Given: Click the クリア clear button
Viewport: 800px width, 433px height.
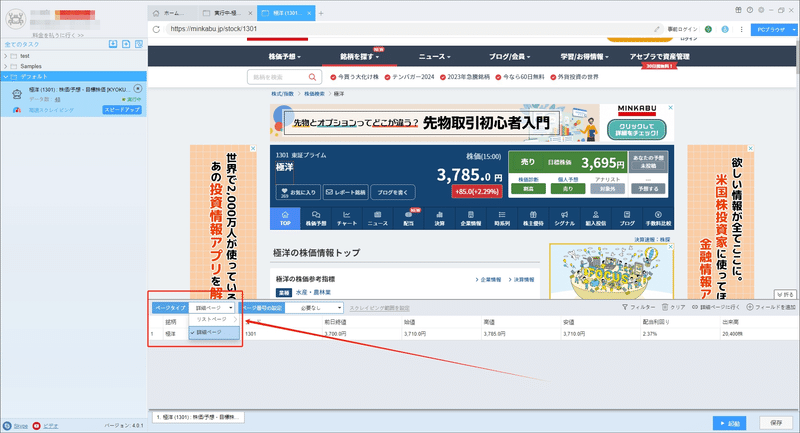Looking at the screenshot, I should pyautogui.click(x=673, y=307).
